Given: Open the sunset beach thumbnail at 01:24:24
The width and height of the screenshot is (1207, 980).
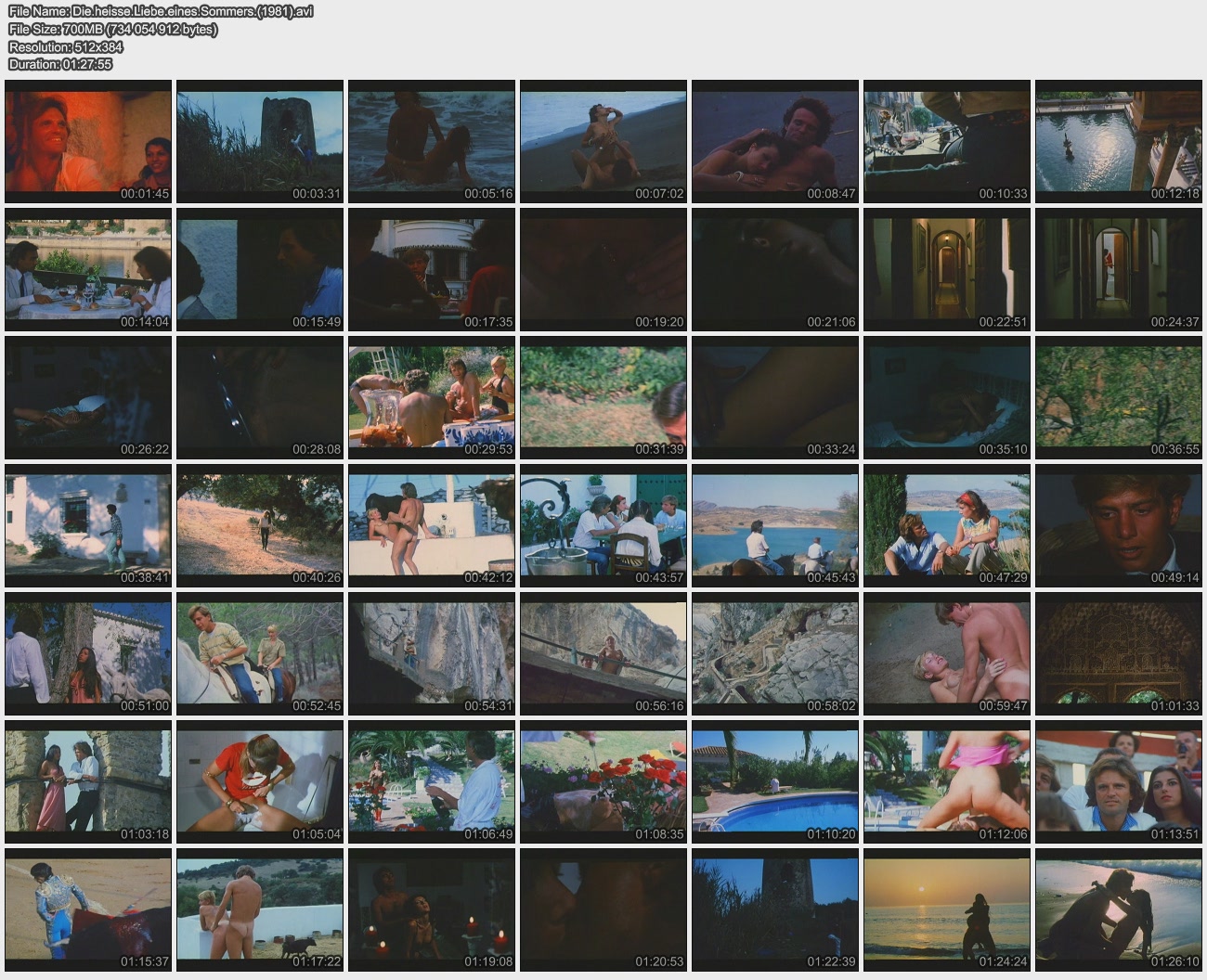Looking at the screenshot, I should 946,909.
